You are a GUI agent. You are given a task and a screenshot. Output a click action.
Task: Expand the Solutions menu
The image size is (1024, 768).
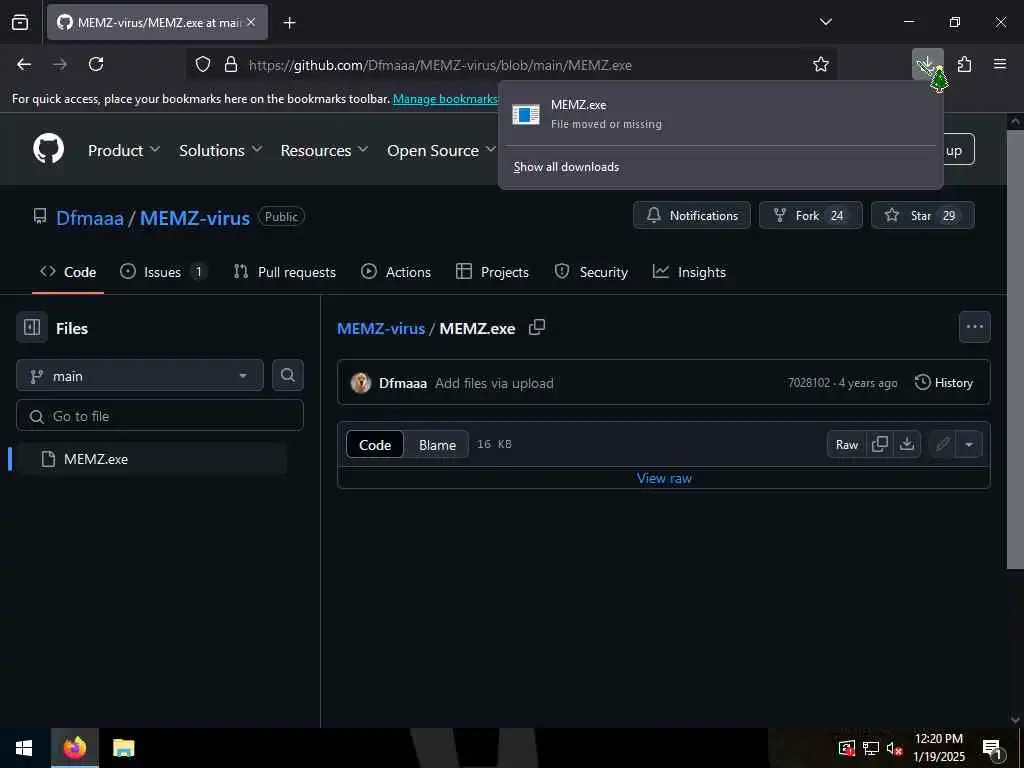(221, 150)
